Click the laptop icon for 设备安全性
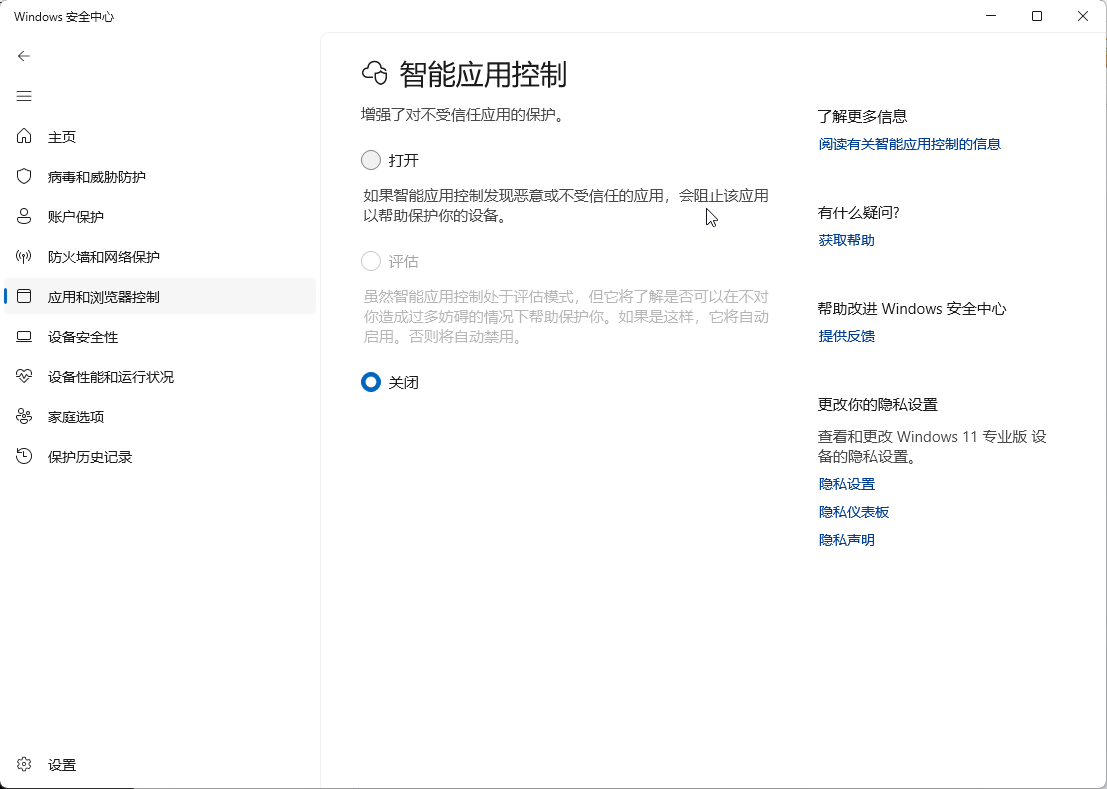Viewport: 1107px width, 789px height. tap(24, 337)
